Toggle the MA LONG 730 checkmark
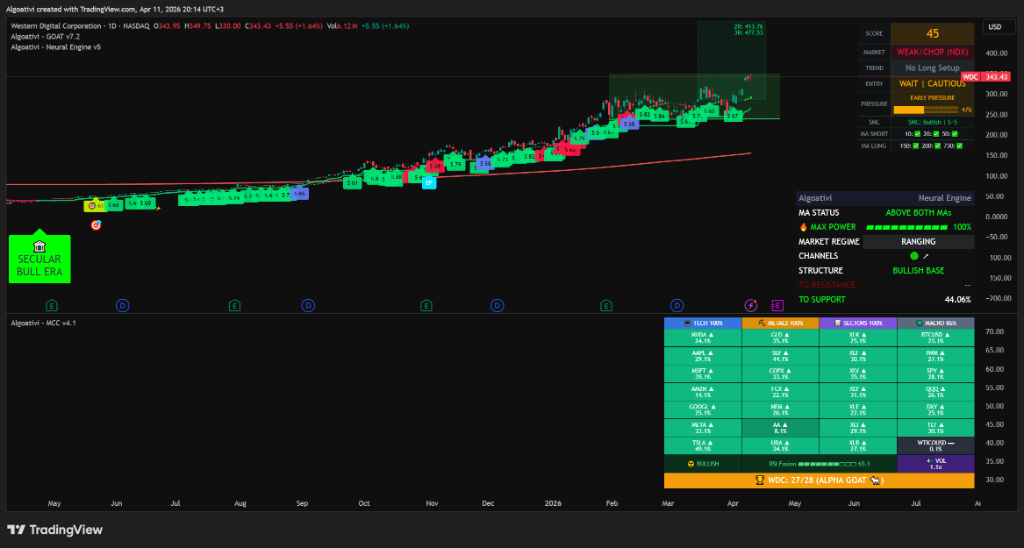 [x=959, y=146]
